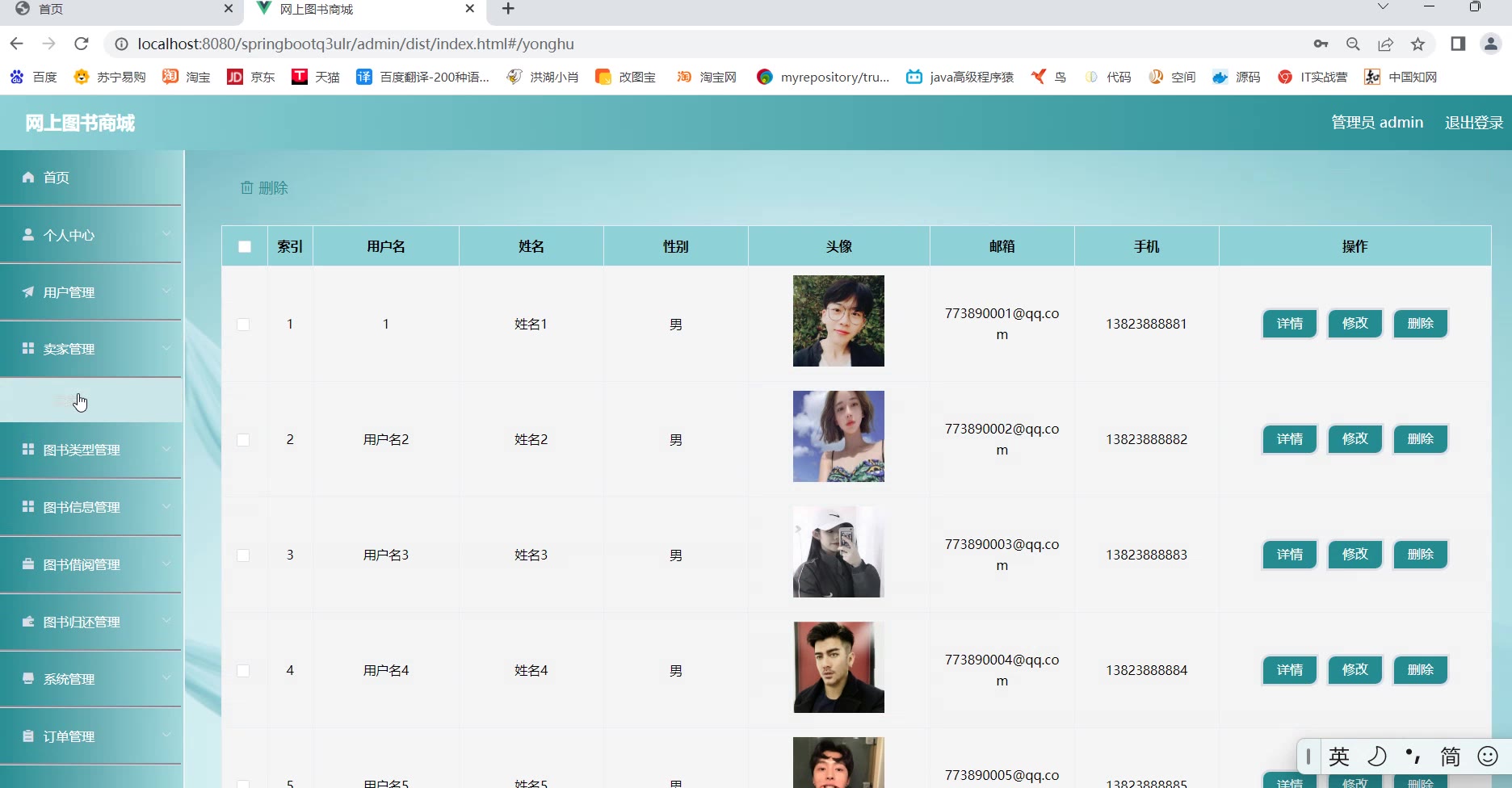This screenshot has width=1512, height=788.
Task: Click the clipboard icon beside 订单管理
Action: [28, 736]
